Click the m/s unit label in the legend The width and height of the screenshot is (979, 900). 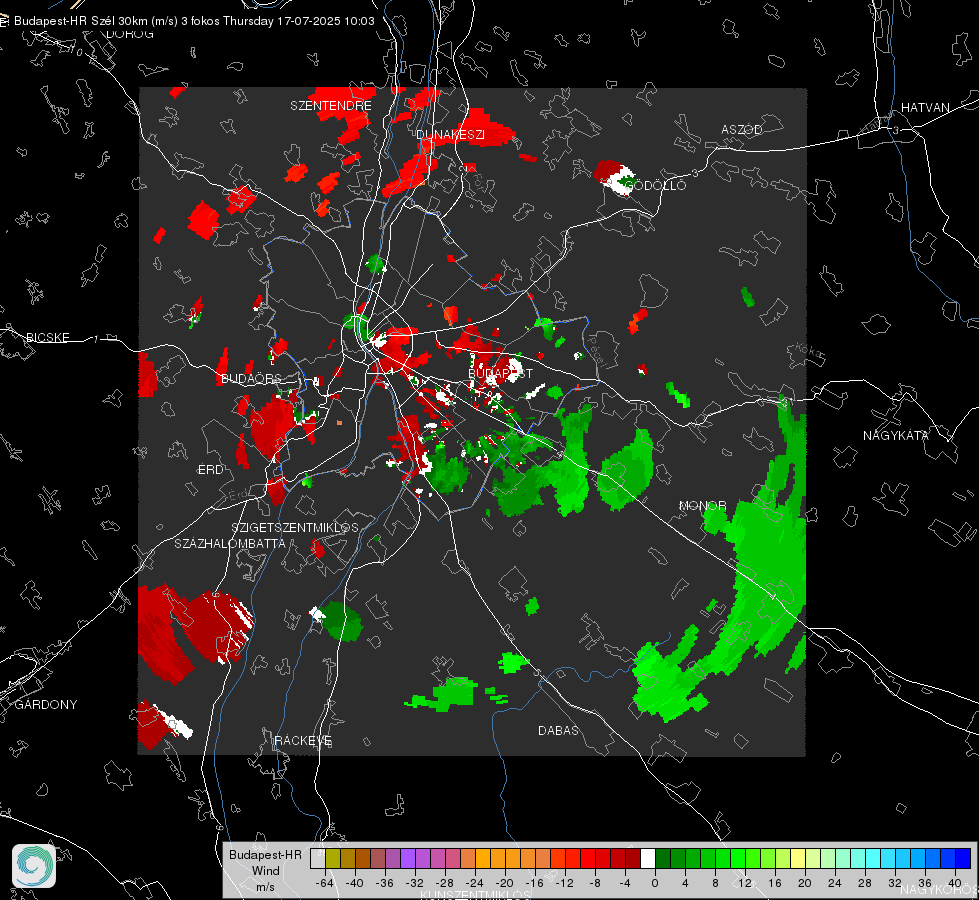point(265,887)
